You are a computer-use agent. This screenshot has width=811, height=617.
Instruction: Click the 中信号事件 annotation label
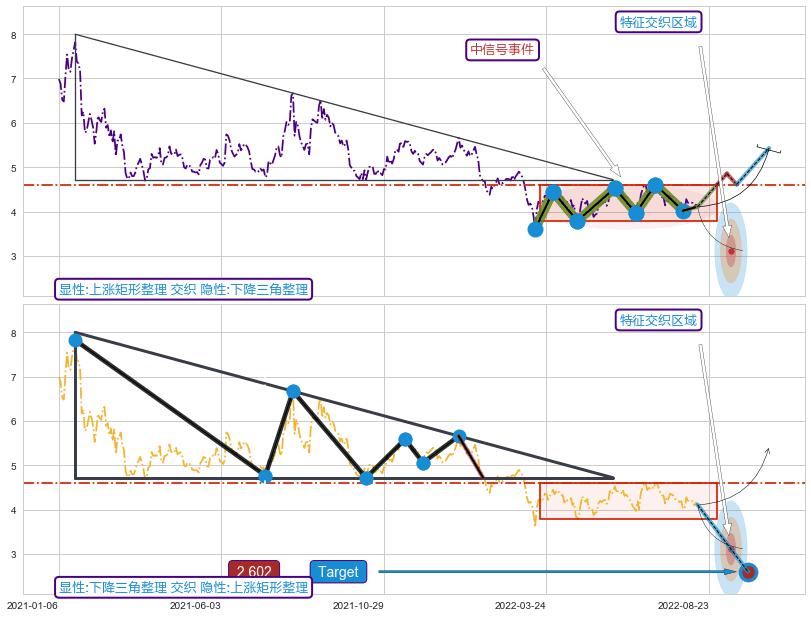(x=504, y=50)
